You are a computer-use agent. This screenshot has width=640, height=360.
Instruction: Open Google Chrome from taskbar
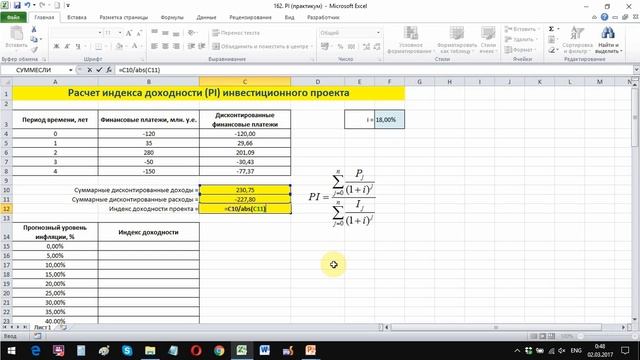(219, 350)
